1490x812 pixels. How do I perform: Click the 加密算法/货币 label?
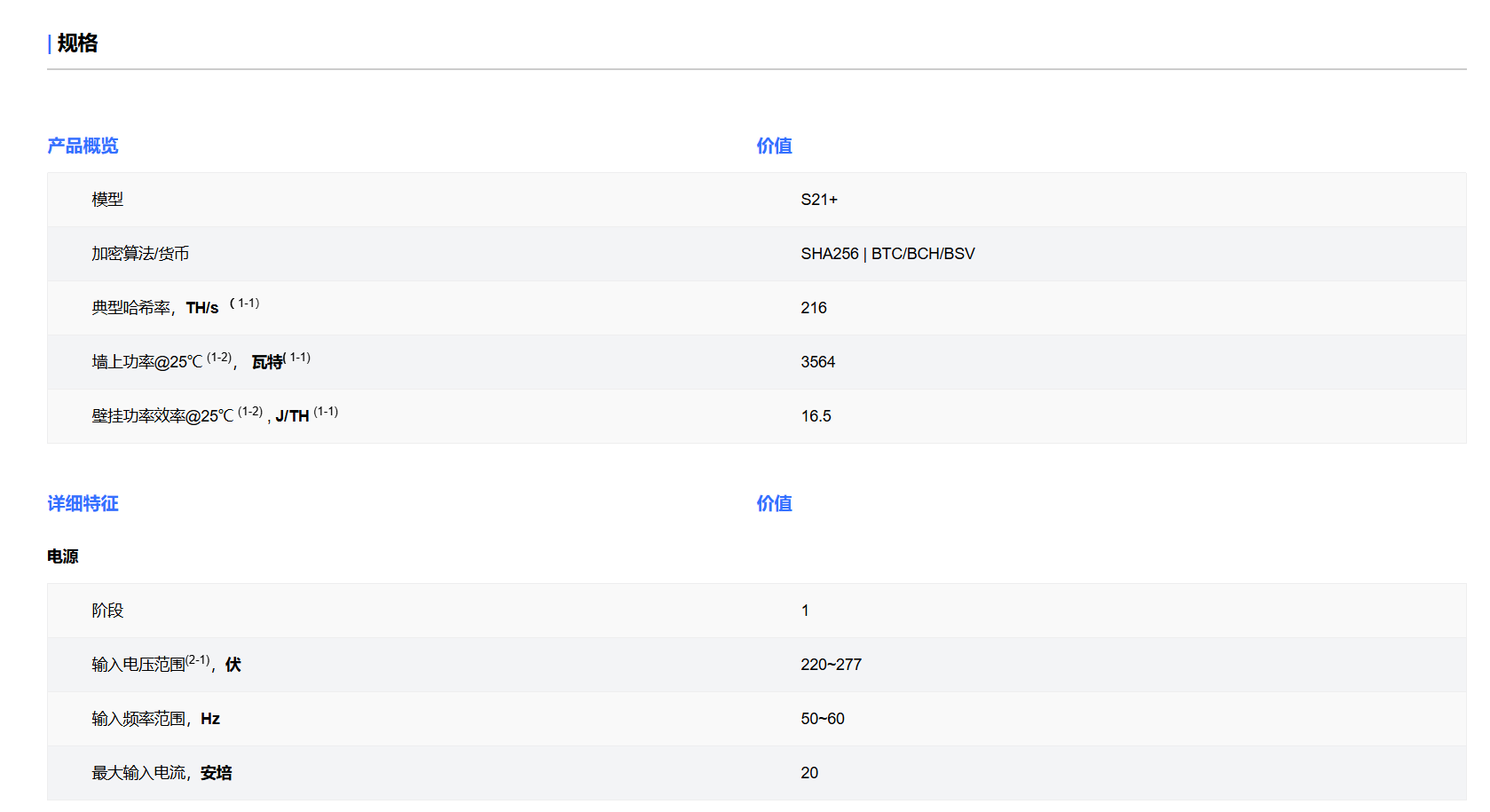(140, 254)
